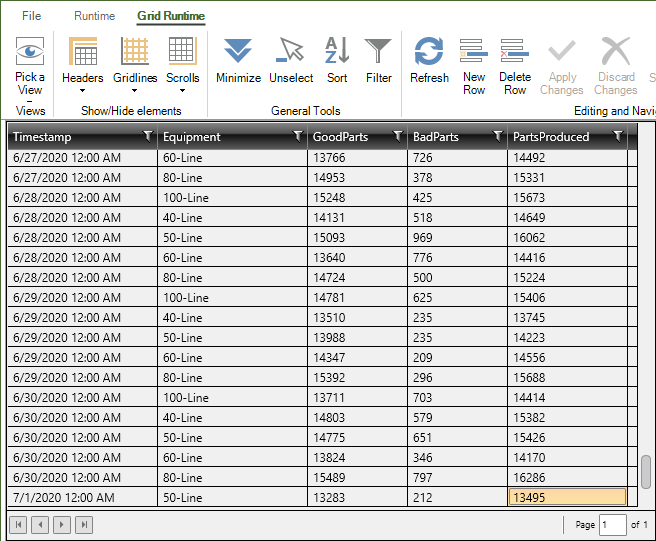Switch to the Runtime tab
Image resolution: width=656 pixels, height=541 pixels.
[x=95, y=16]
